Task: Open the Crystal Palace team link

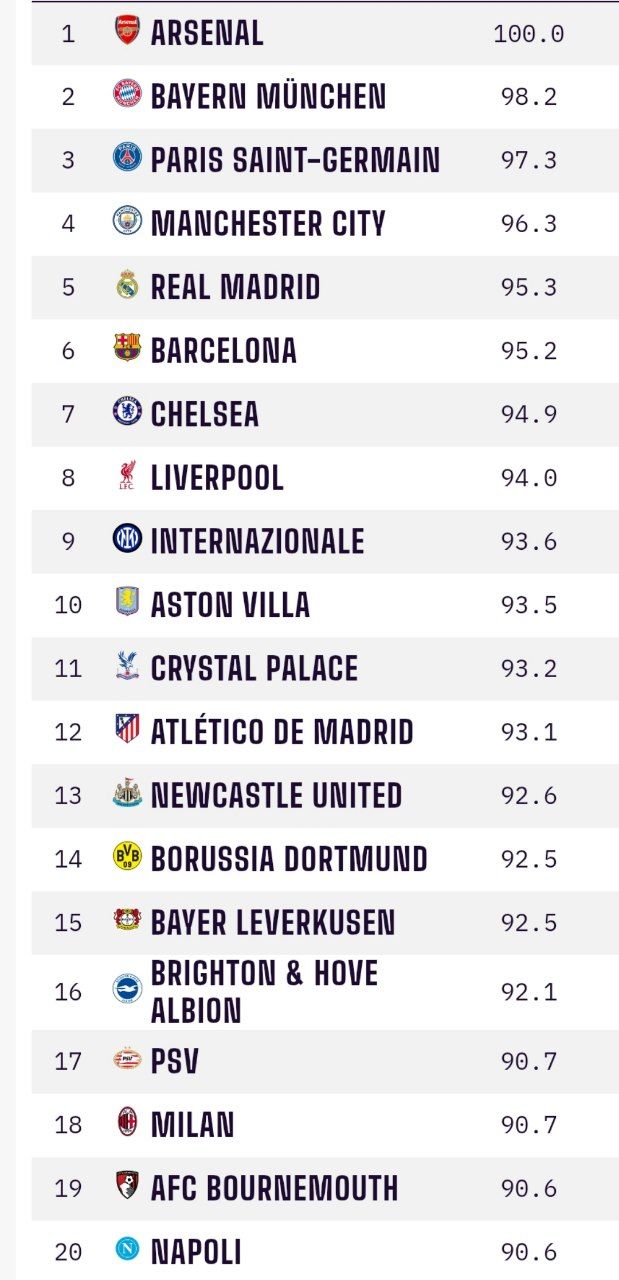Action: pyautogui.click(x=254, y=668)
